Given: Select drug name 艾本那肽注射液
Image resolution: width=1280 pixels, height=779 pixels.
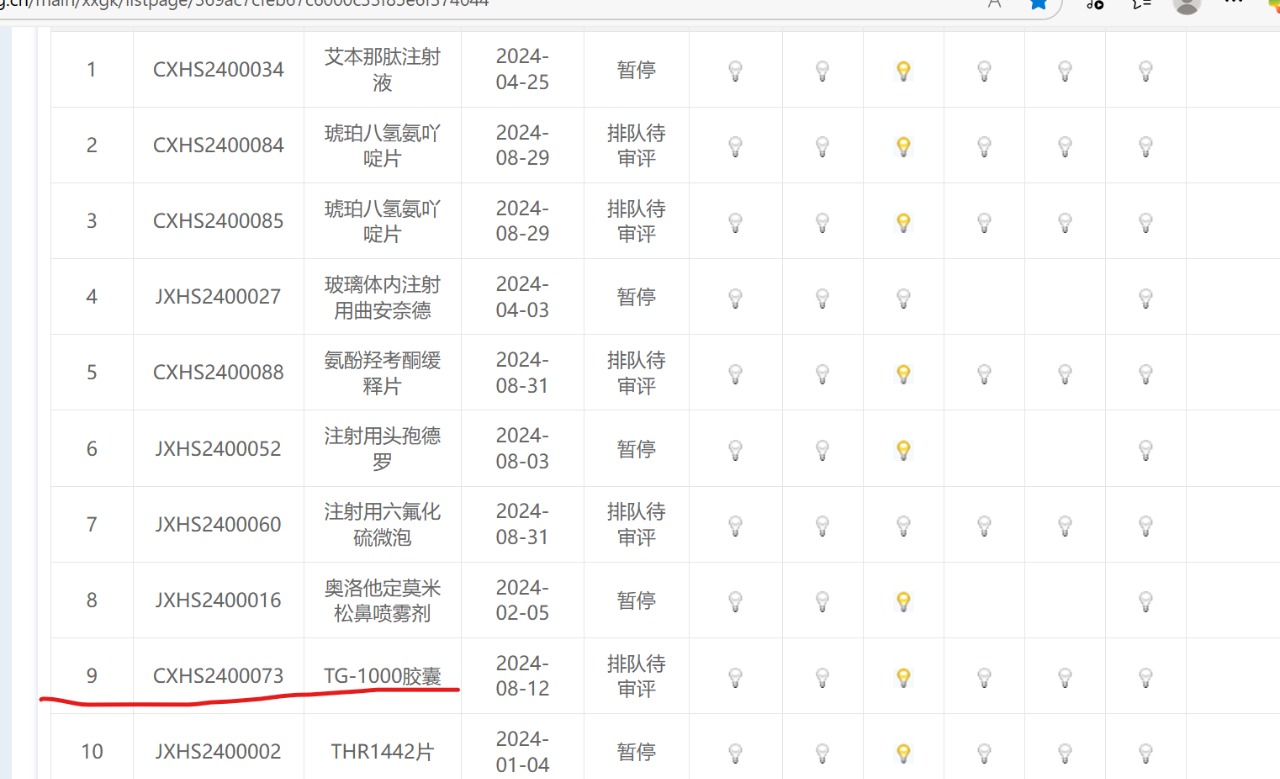Looking at the screenshot, I should (382, 69).
